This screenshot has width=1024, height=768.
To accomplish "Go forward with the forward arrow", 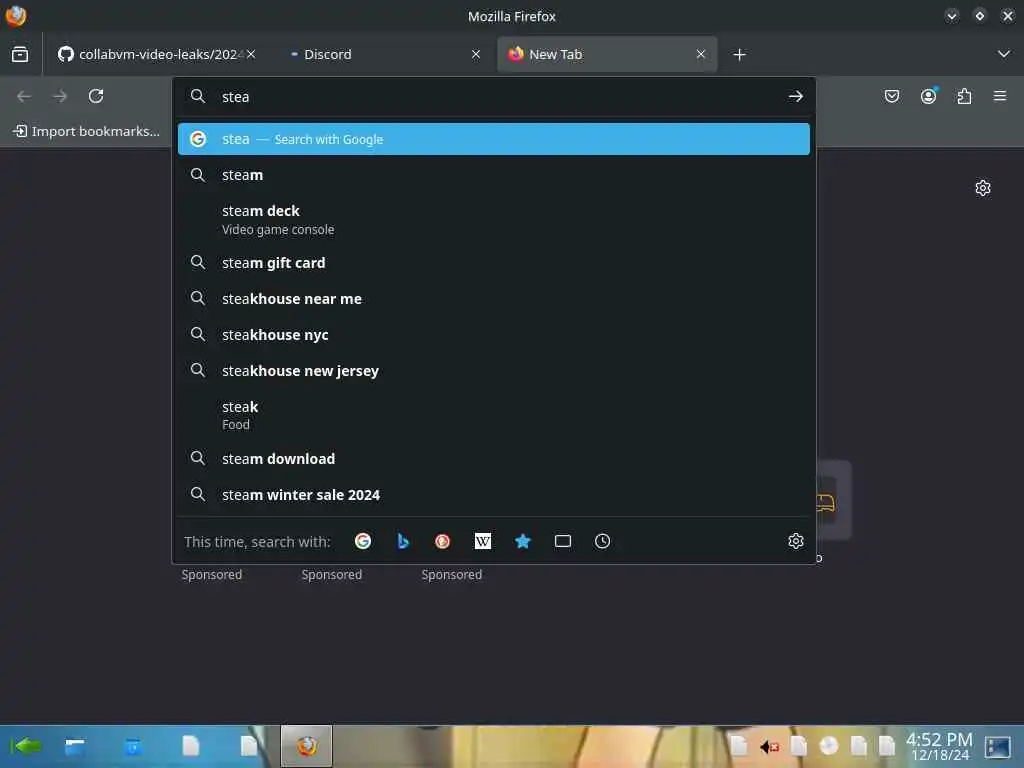I will click(x=60, y=97).
